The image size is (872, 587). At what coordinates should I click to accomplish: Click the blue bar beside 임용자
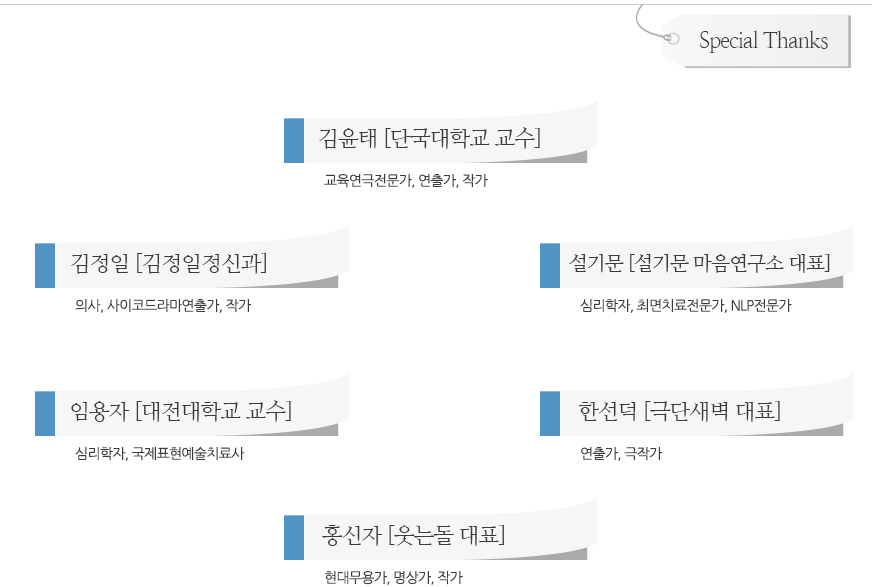44,414
